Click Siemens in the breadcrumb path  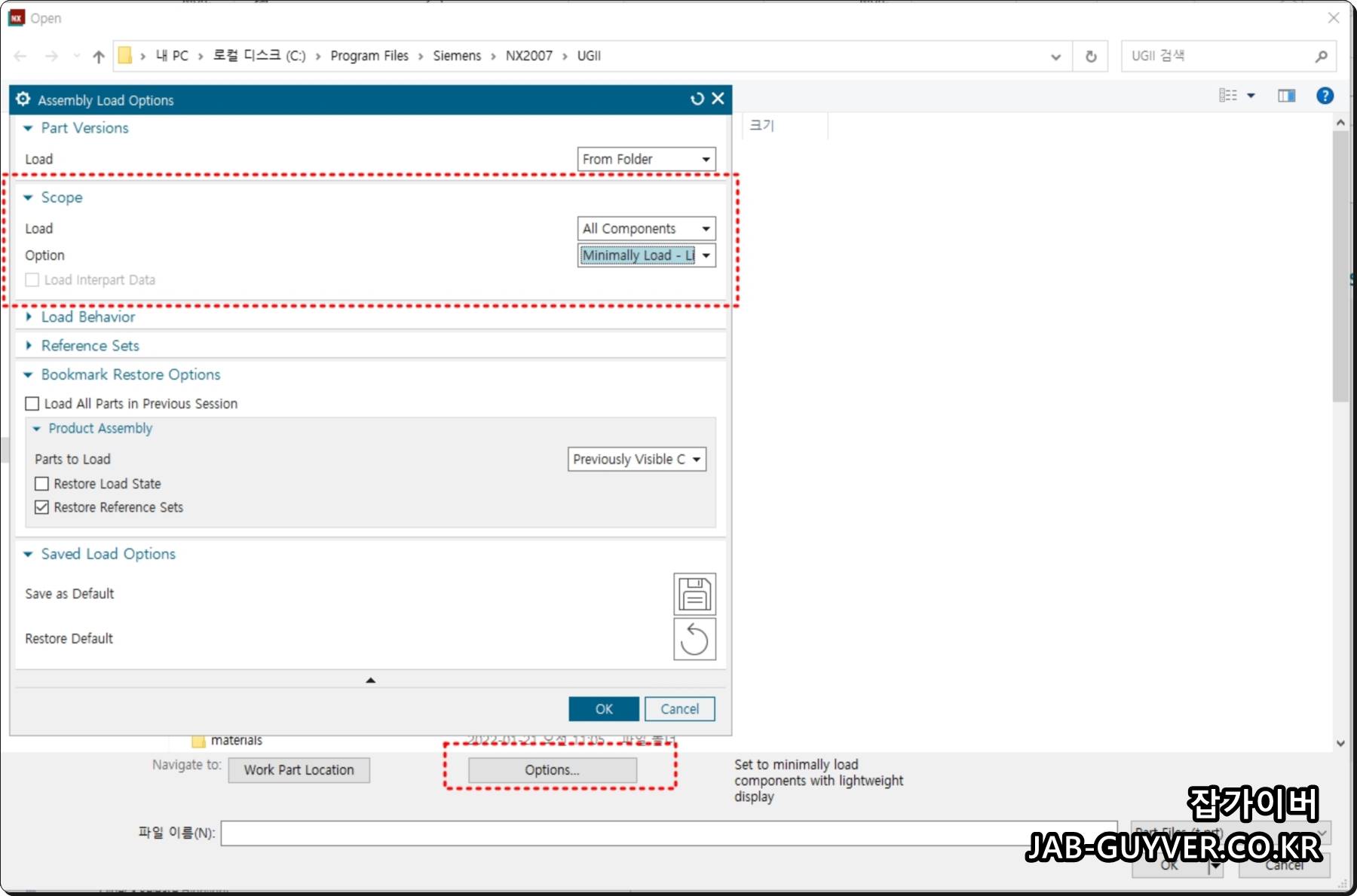(457, 57)
